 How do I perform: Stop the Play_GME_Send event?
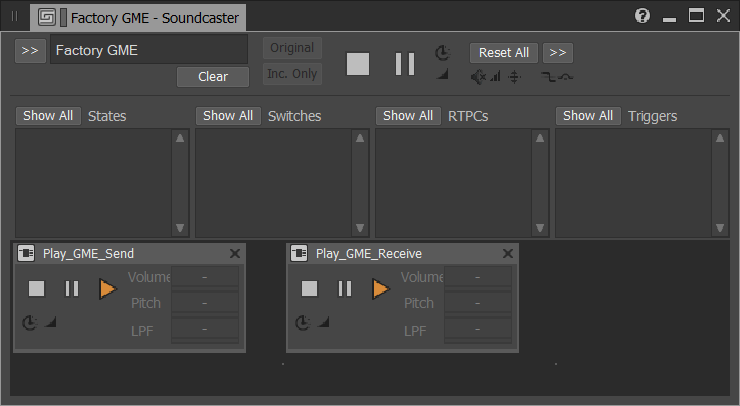[x=36, y=288]
